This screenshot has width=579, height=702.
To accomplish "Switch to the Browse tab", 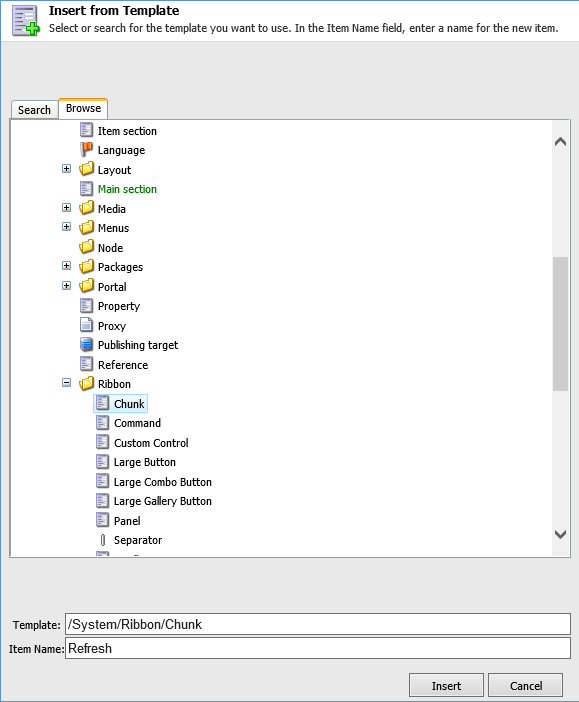I will pos(83,108).
